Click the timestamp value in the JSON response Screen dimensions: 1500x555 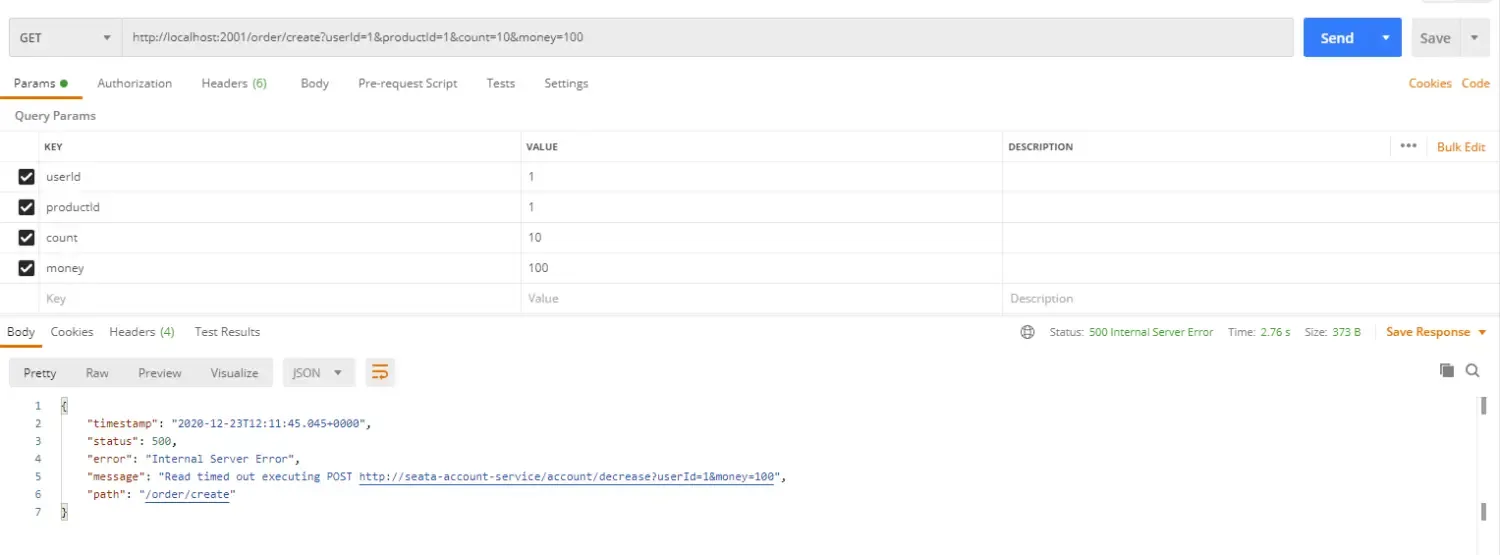[x=270, y=423]
